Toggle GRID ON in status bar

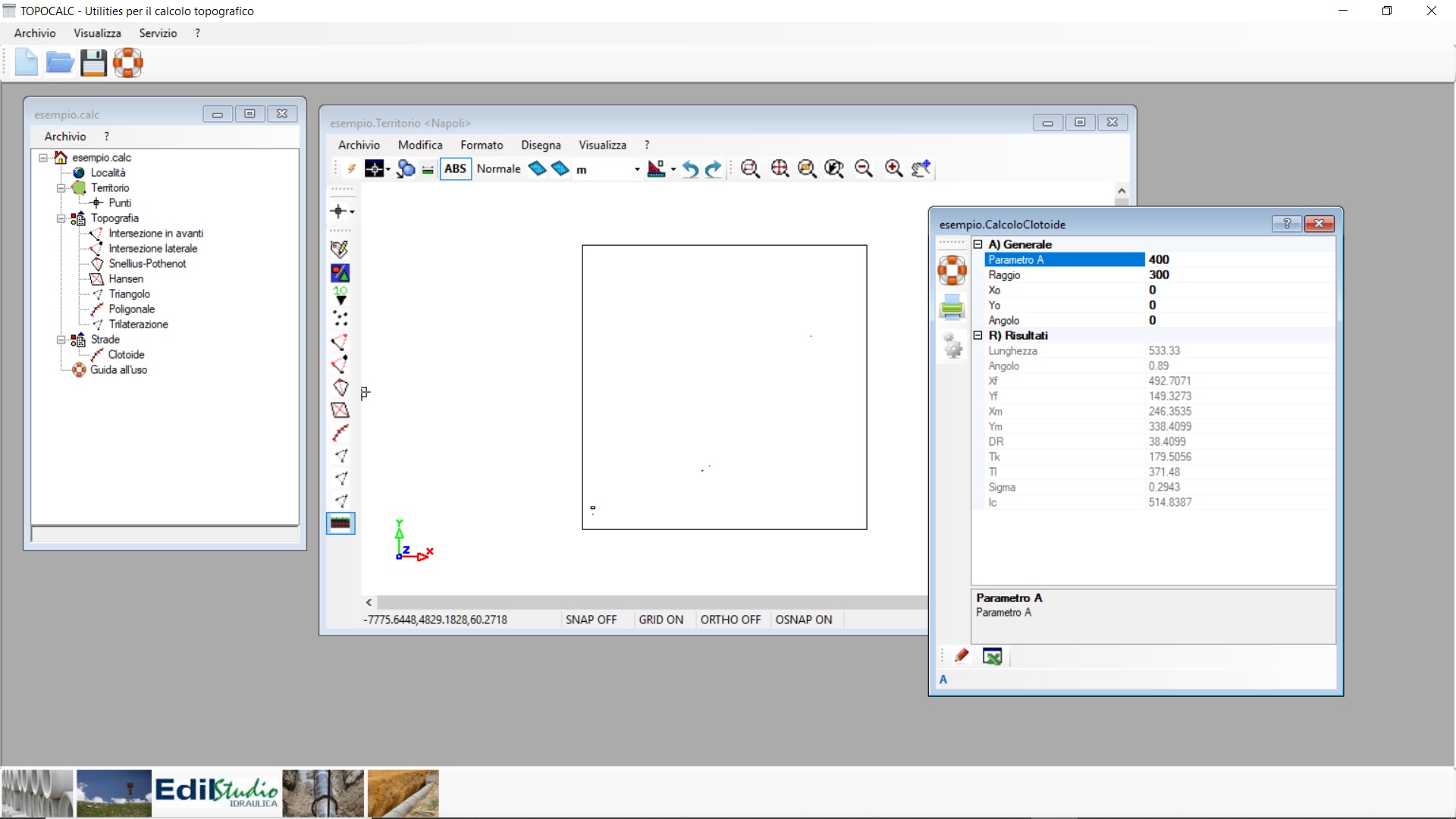pyautogui.click(x=661, y=620)
